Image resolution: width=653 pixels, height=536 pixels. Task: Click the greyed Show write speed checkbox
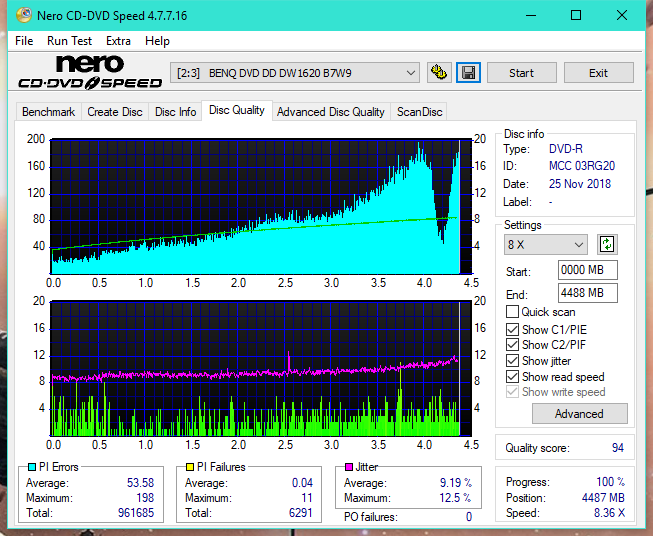(512, 392)
